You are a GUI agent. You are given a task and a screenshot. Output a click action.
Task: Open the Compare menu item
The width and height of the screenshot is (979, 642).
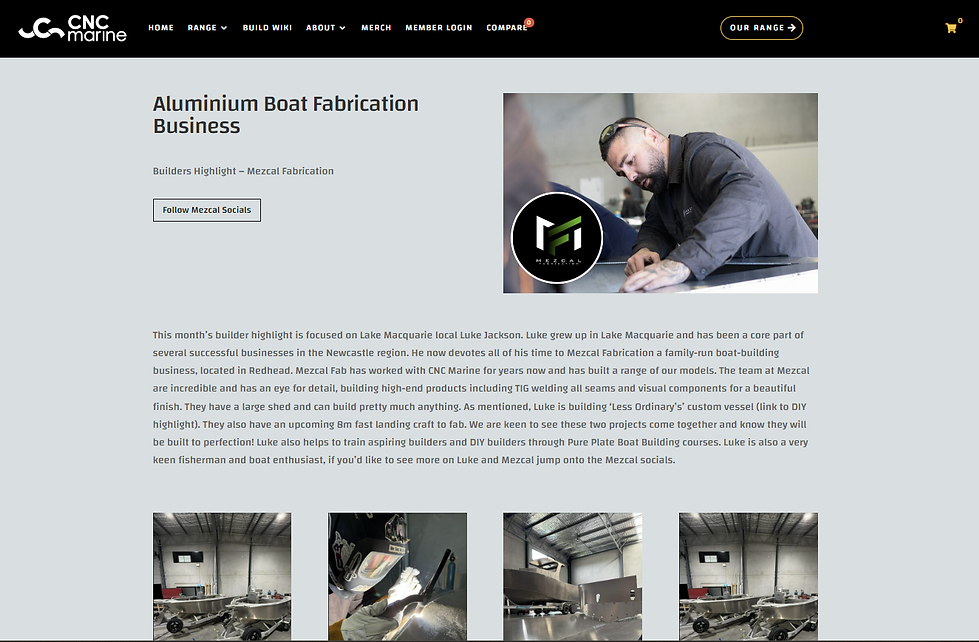coord(506,27)
